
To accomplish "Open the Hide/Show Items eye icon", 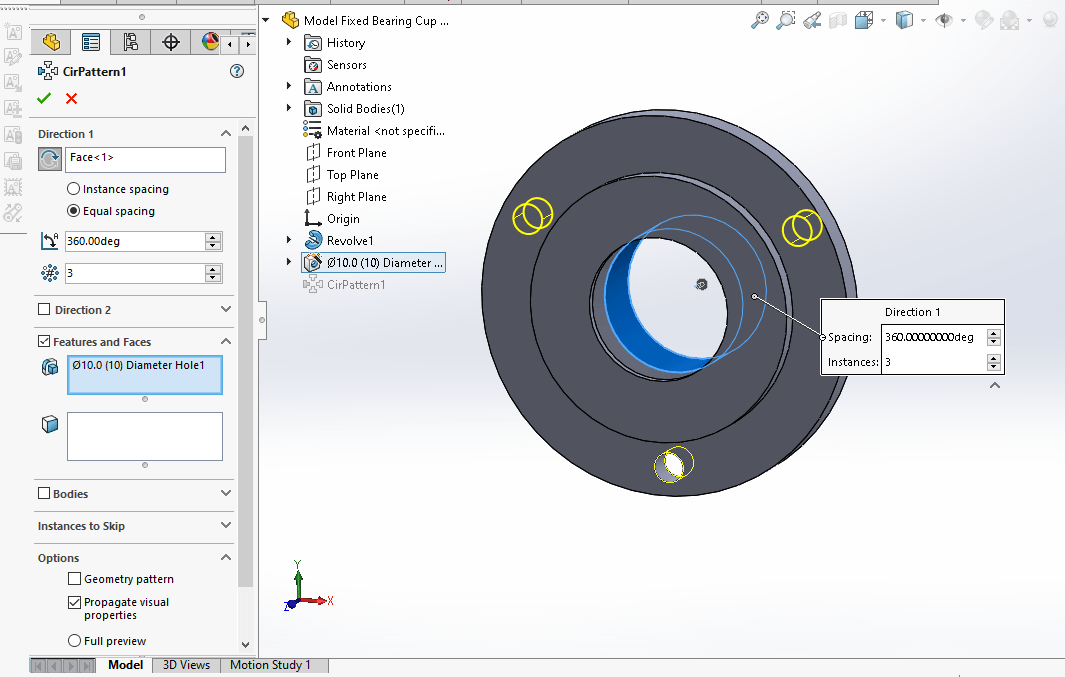I will 943,19.
